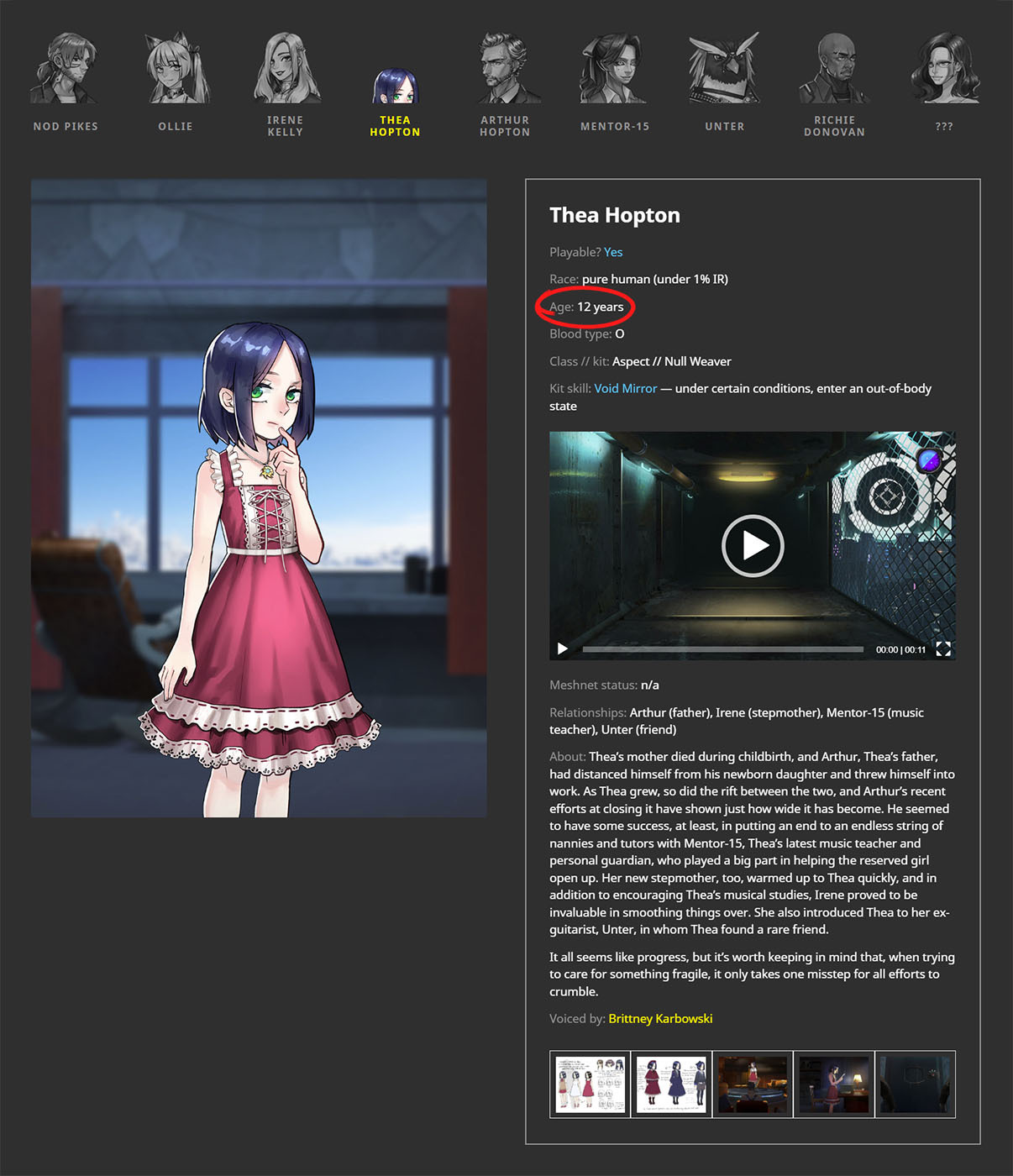This screenshot has height=1176, width=1013.
Task: Click the Void Mirror skill icon in video
Action: [928, 459]
